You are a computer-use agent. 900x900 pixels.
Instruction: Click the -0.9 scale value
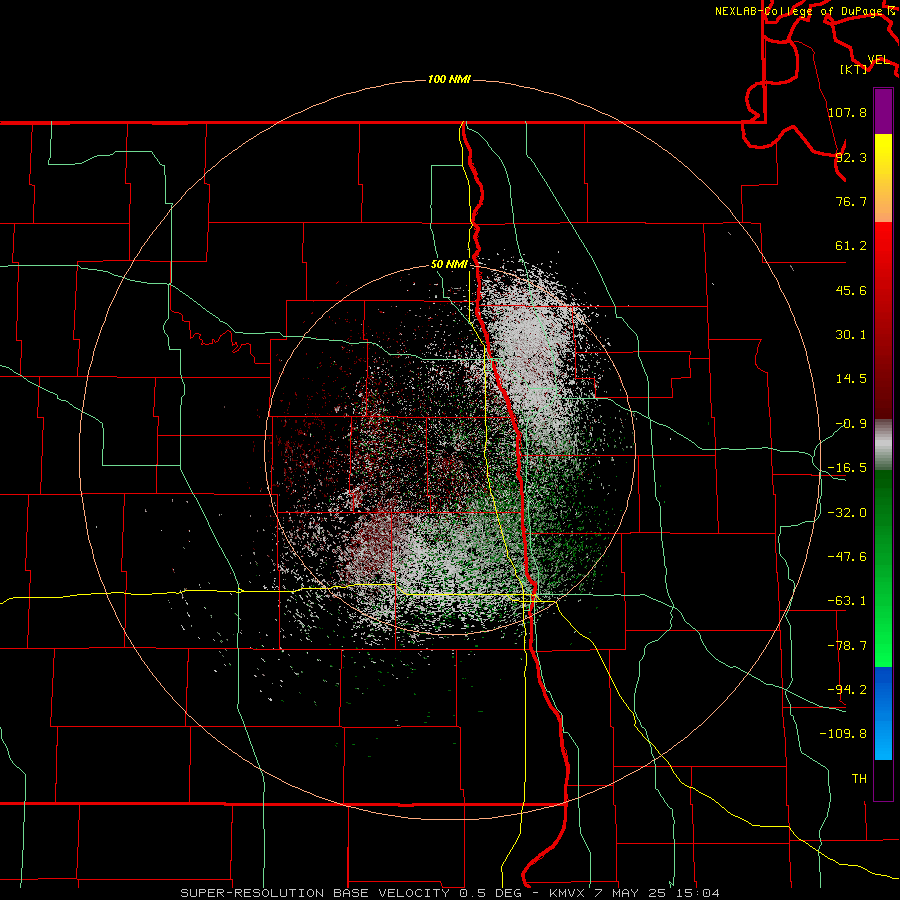851,424
